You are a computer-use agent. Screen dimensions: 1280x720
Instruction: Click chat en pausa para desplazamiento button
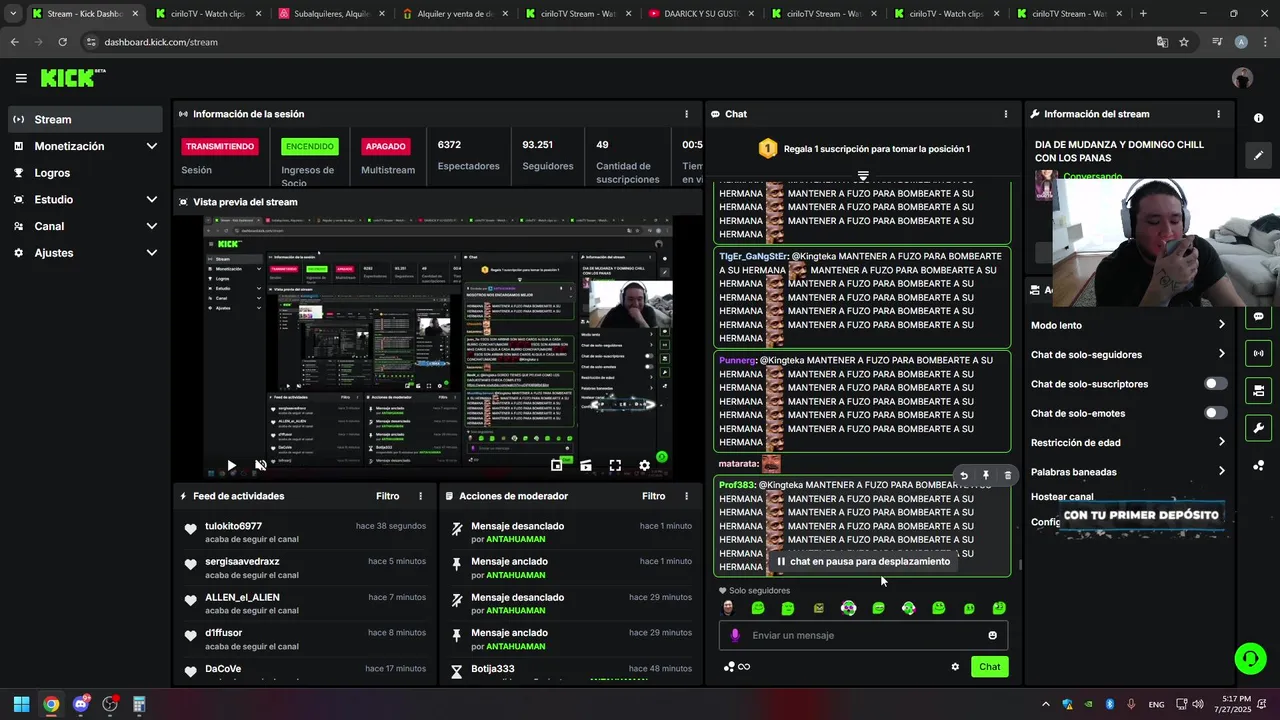[863, 561]
